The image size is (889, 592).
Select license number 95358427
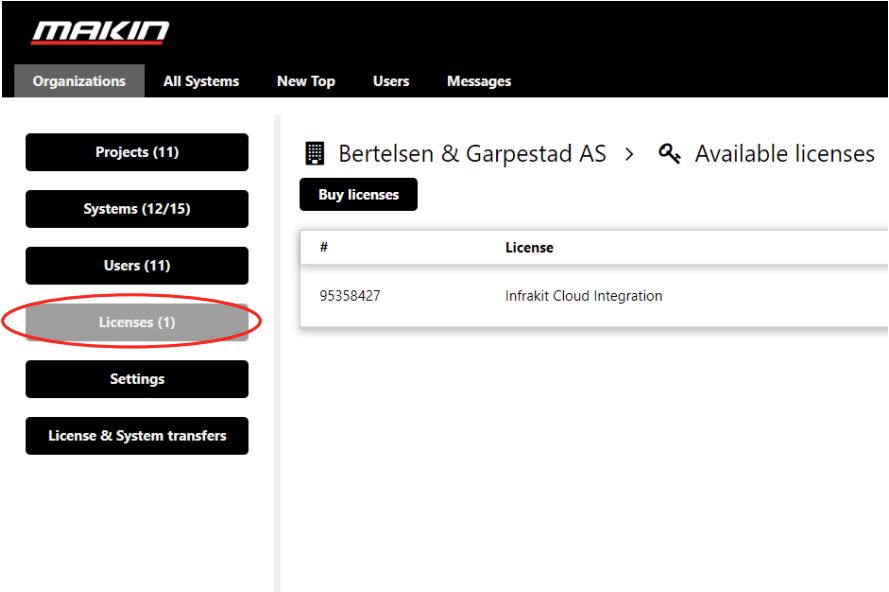click(x=350, y=296)
